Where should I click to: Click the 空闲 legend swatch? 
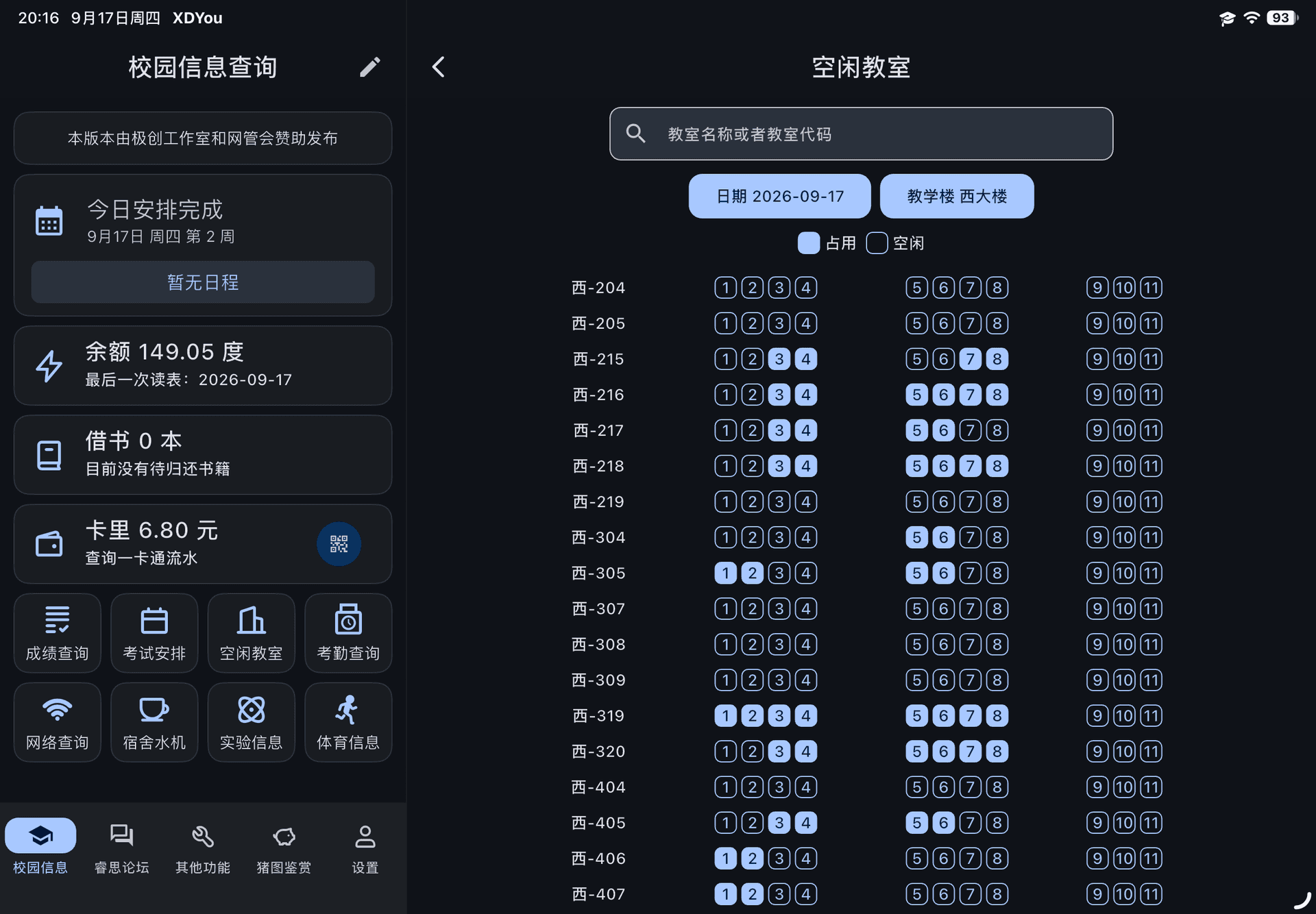pos(877,243)
